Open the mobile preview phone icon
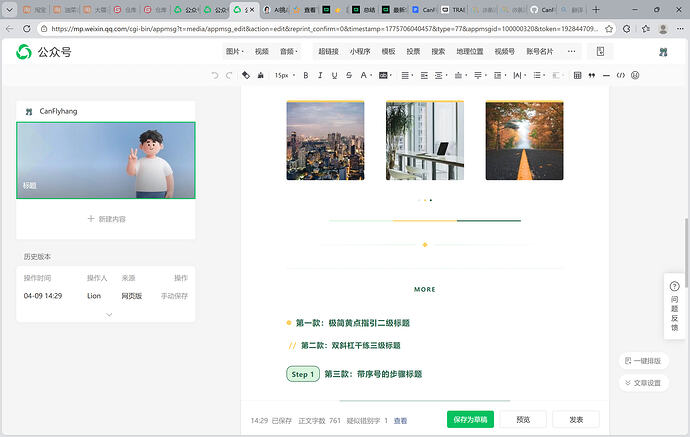Image resolution: width=690 pixels, height=437 pixels. [x=600, y=51]
